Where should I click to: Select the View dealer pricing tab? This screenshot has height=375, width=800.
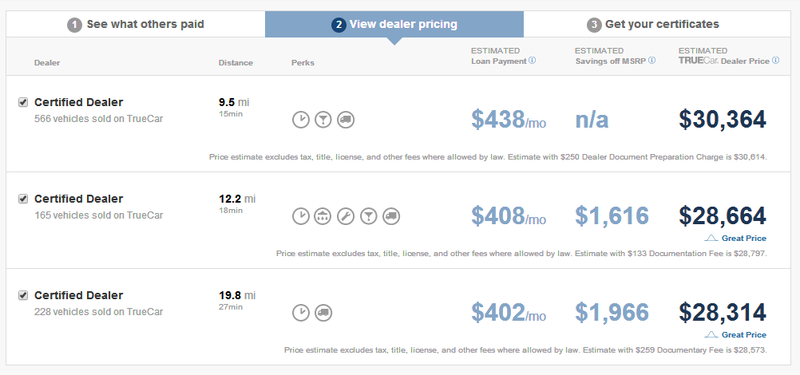(x=394, y=24)
